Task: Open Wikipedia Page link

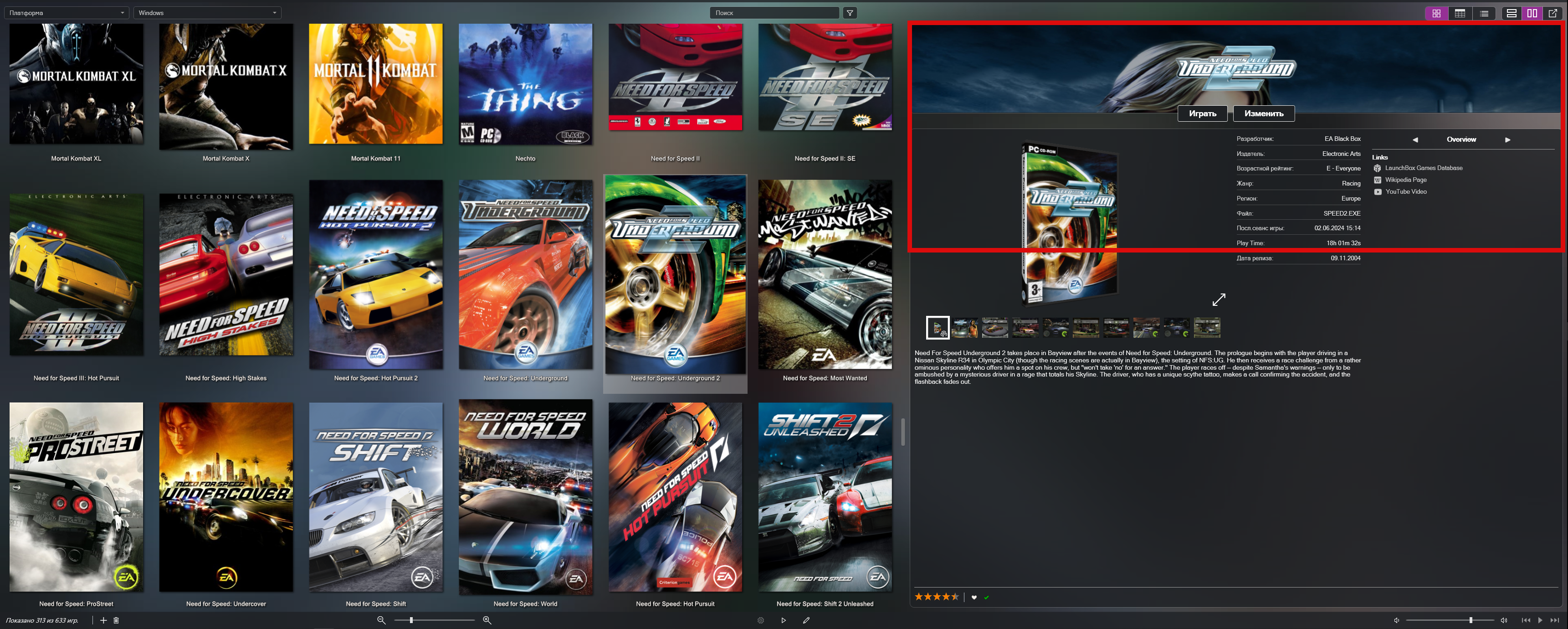Action: click(1405, 180)
